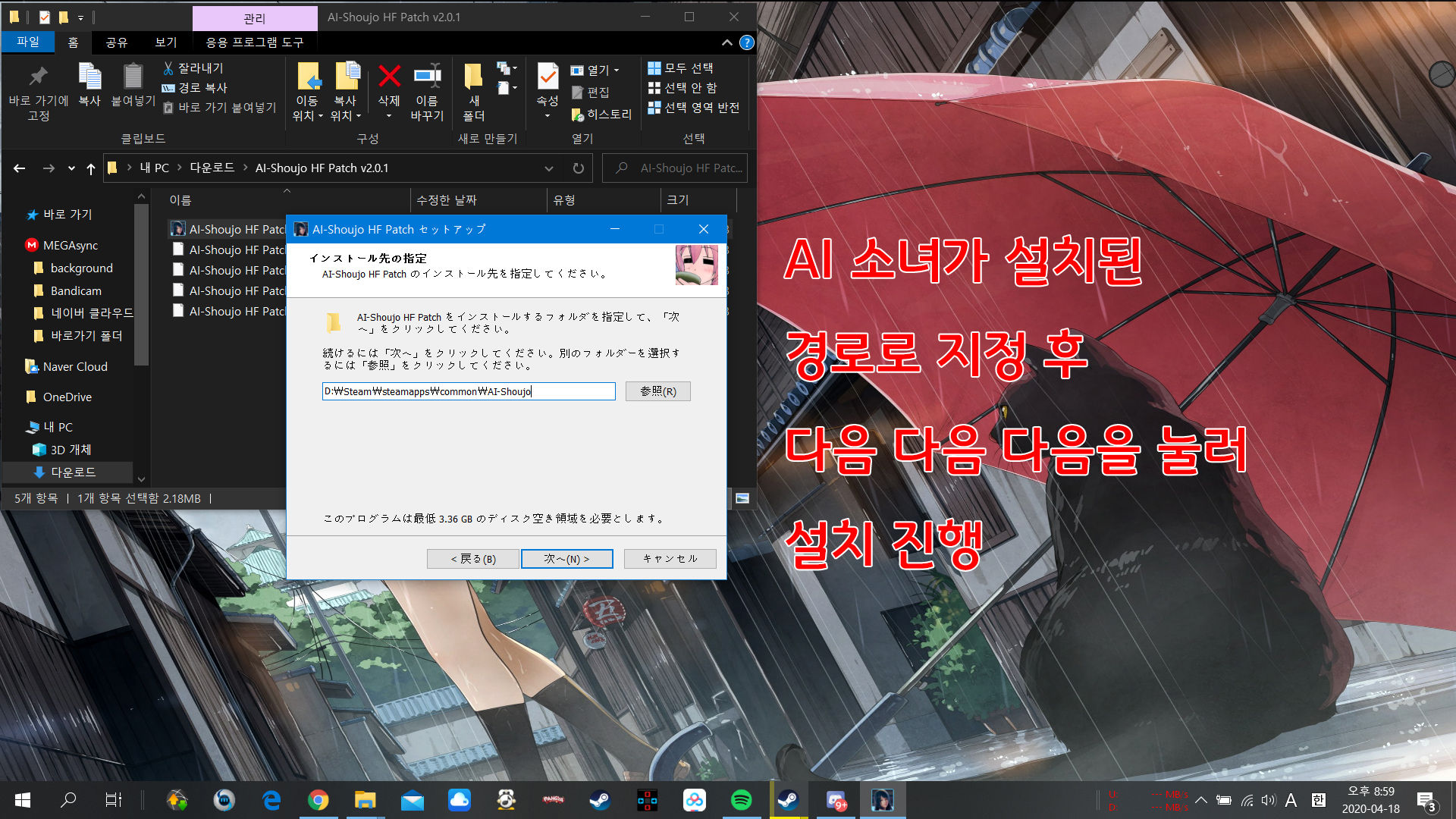Open Properties (속성) in the ribbon

pyautogui.click(x=548, y=91)
